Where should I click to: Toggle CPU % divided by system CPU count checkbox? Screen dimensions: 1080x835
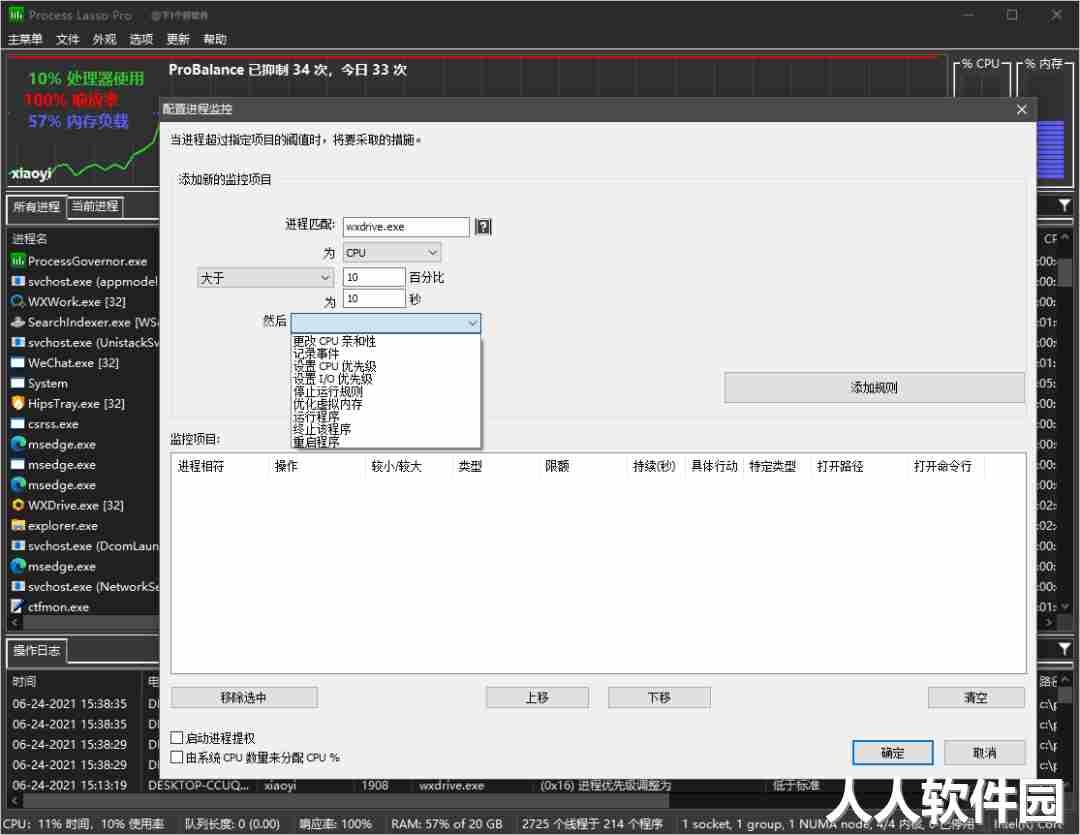click(177, 757)
